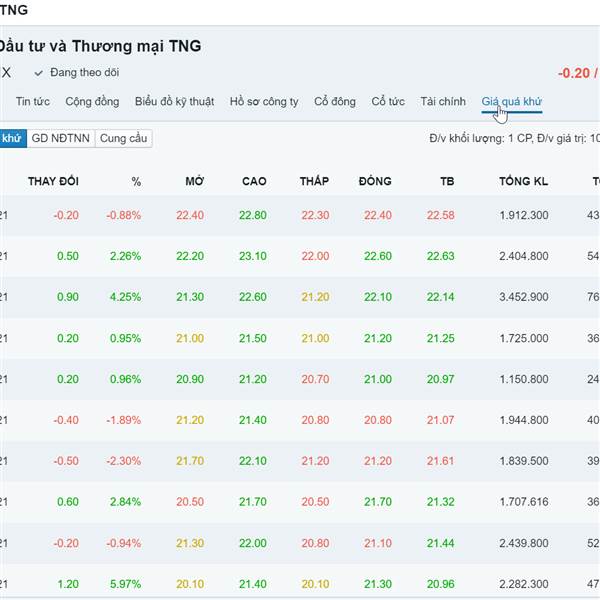Click the checkmark icon beside Đang theo dõi

pos(38,73)
